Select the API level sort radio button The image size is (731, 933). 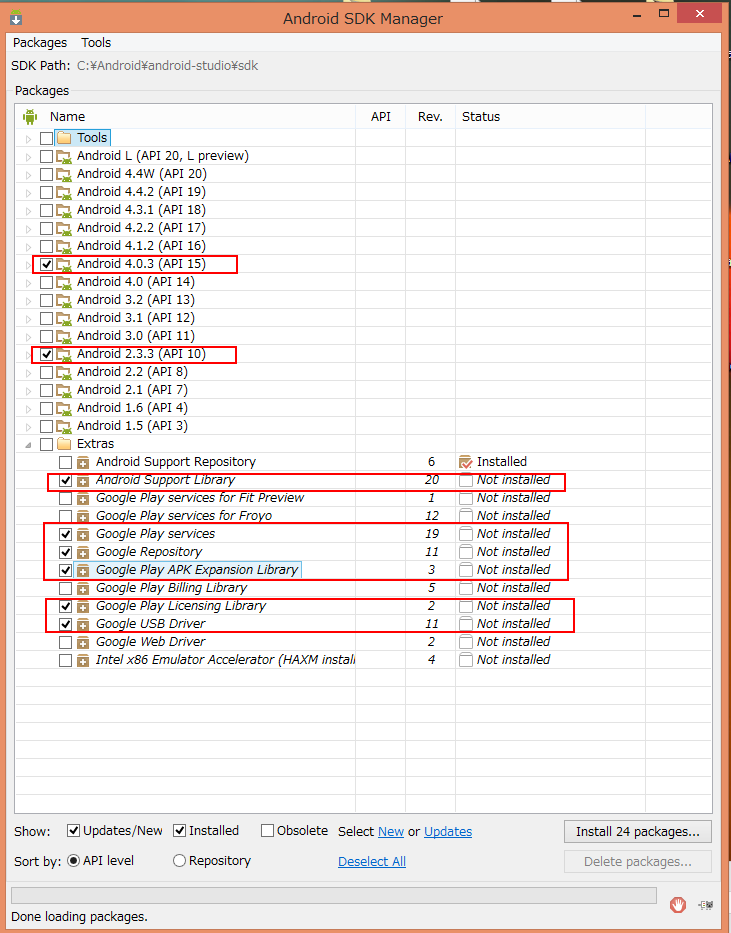(74, 860)
